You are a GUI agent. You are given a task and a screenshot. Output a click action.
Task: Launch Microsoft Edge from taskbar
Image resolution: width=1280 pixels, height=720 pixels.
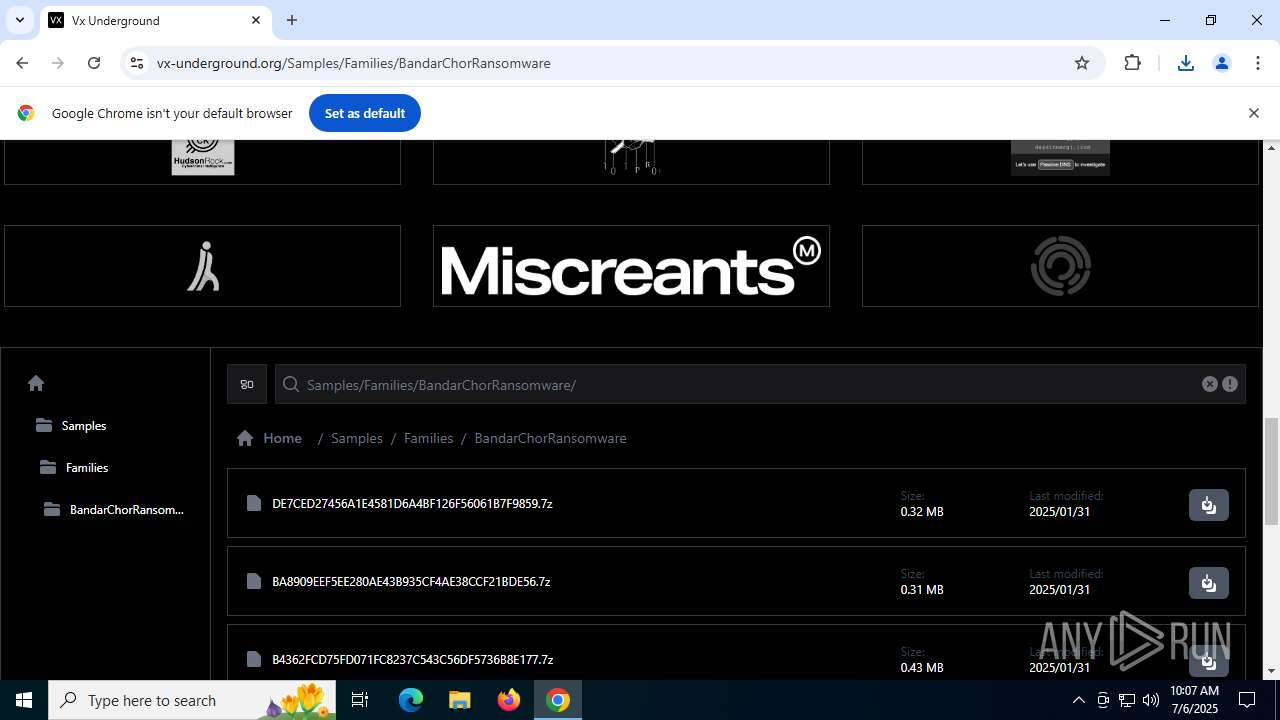411,700
